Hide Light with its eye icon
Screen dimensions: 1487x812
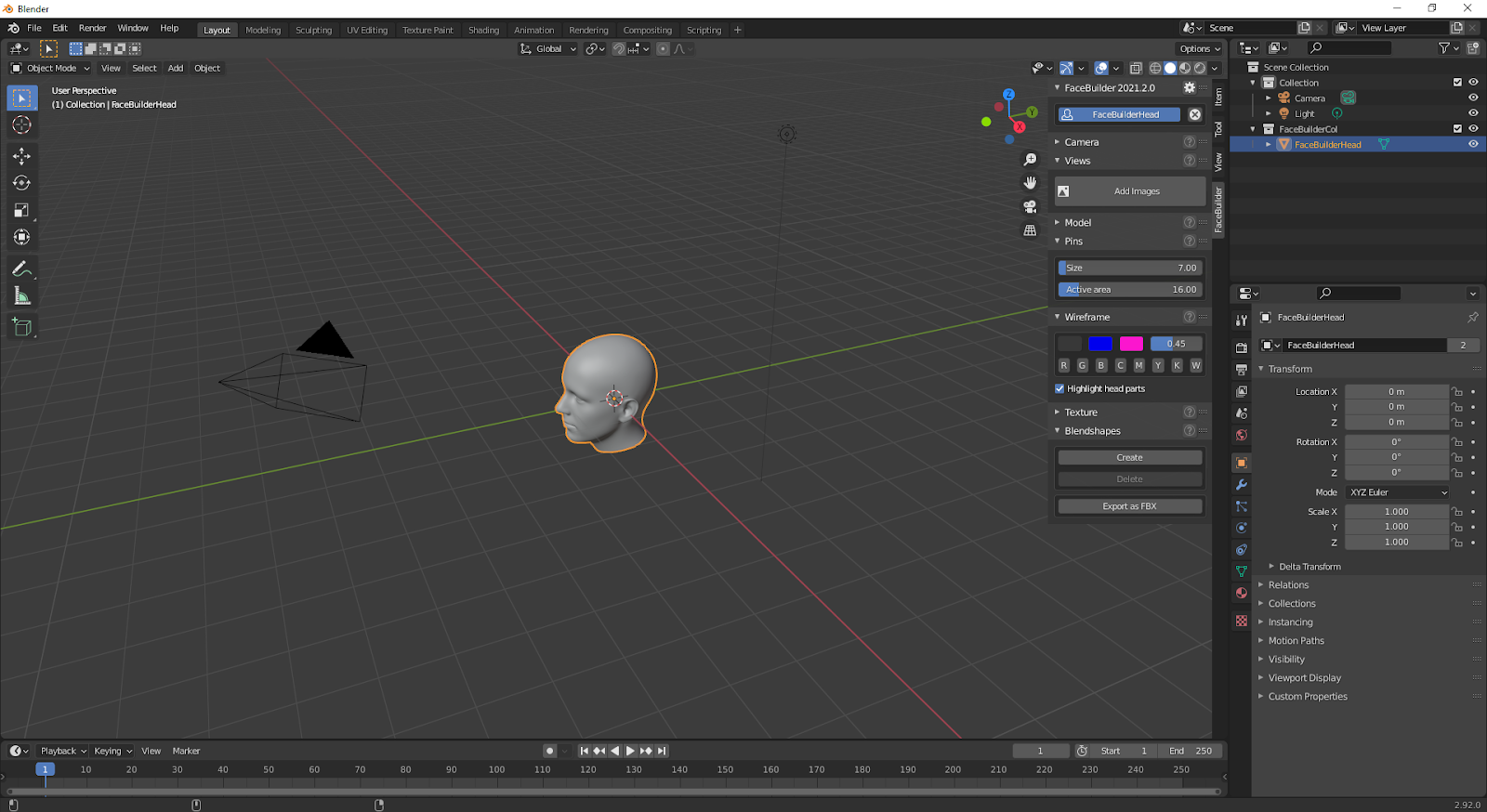click(x=1473, y=113)
